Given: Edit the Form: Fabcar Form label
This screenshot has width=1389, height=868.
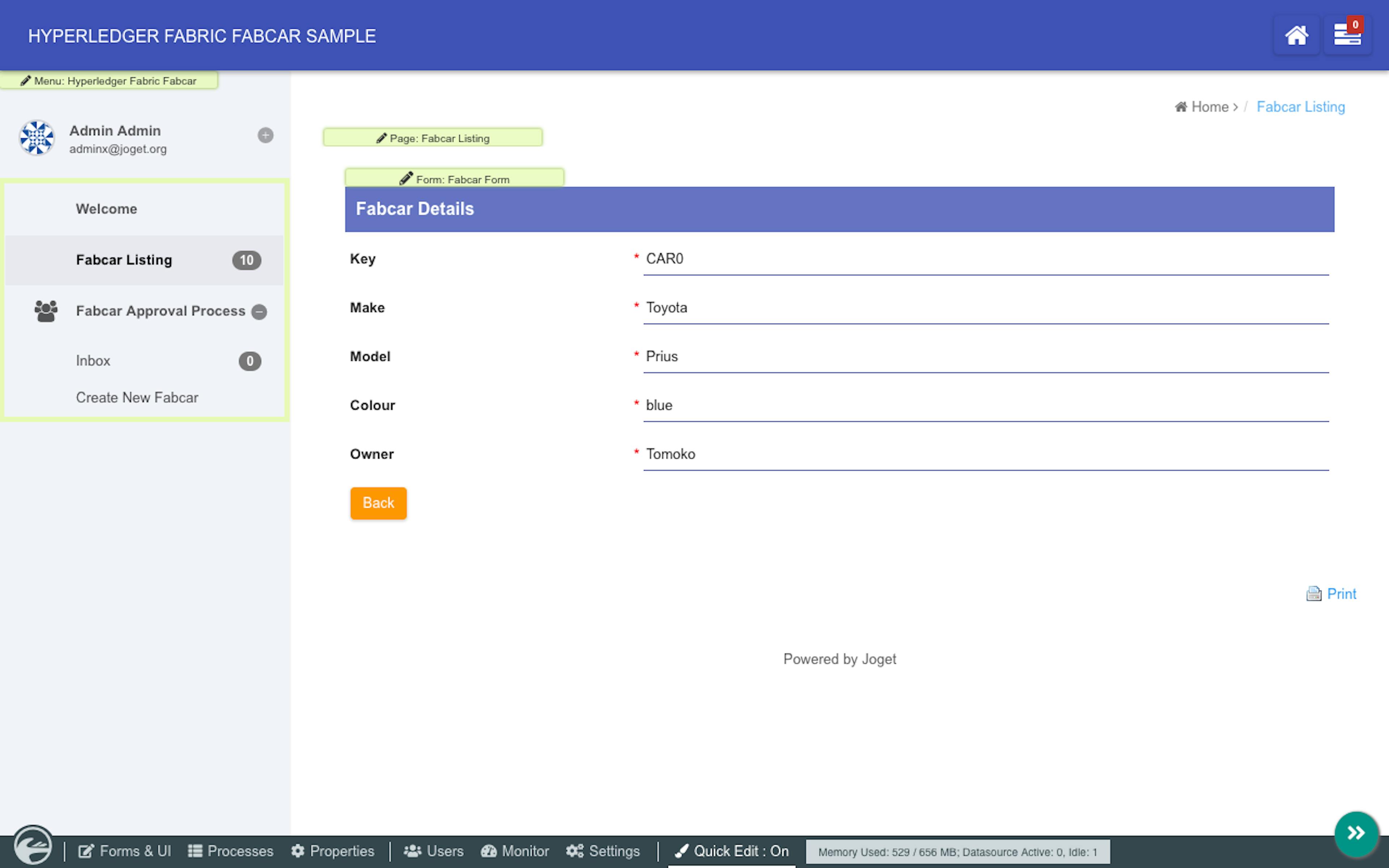Looking at the screenshot, I should tap(454, 179).
